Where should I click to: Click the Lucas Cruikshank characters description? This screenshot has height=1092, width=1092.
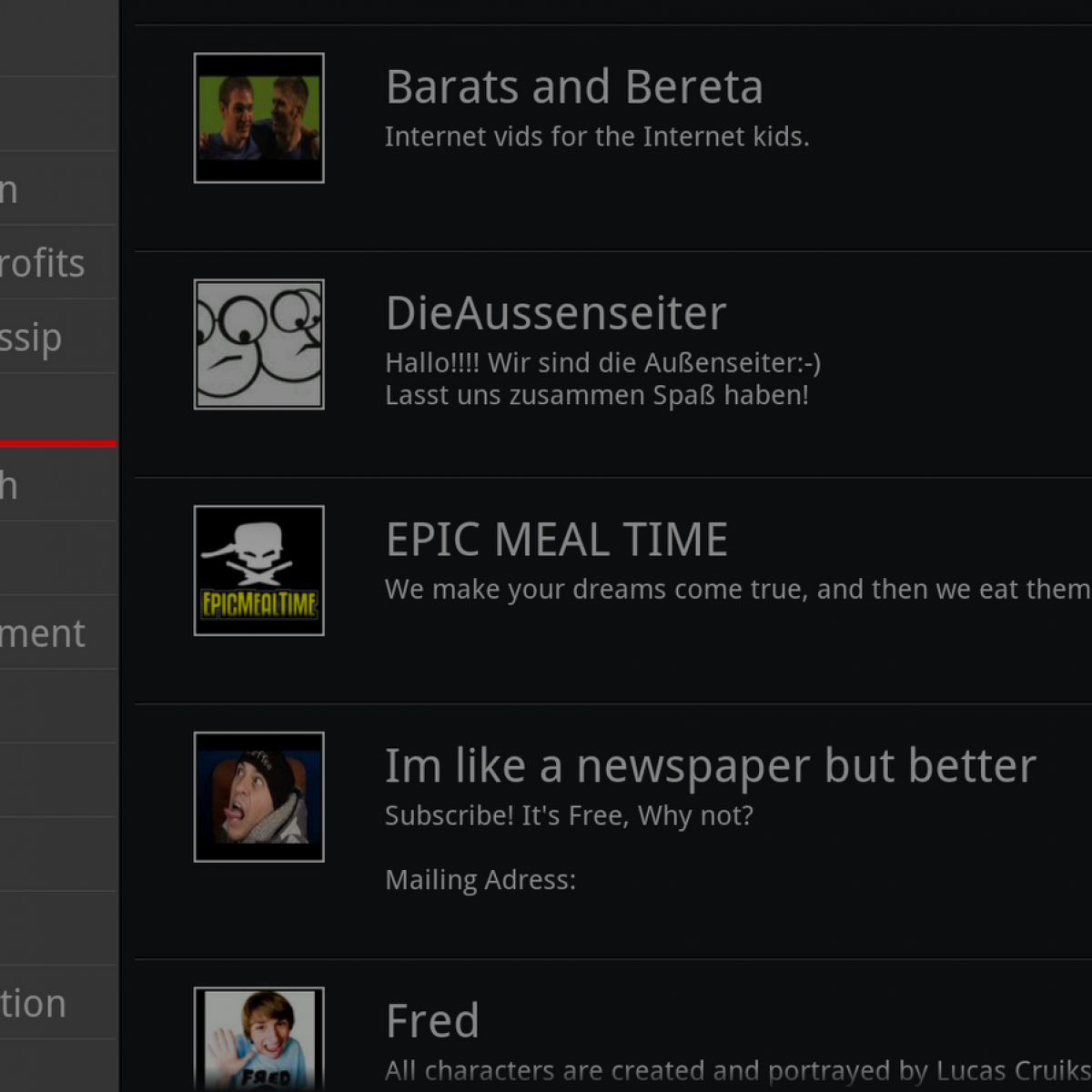click(738, 1071)
